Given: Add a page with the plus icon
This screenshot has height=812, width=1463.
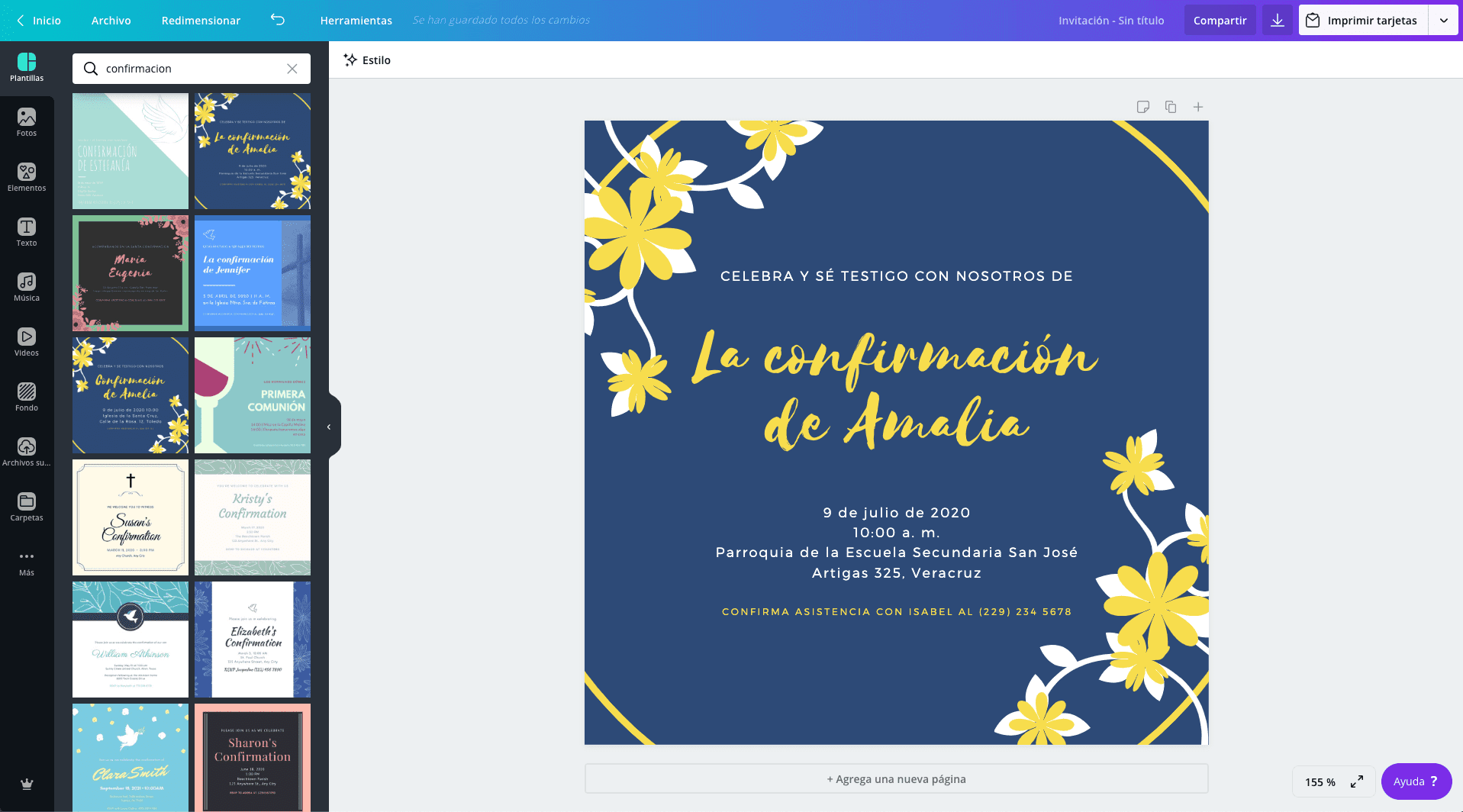Looking at the screenshot, I should [x=1197, y=107].
